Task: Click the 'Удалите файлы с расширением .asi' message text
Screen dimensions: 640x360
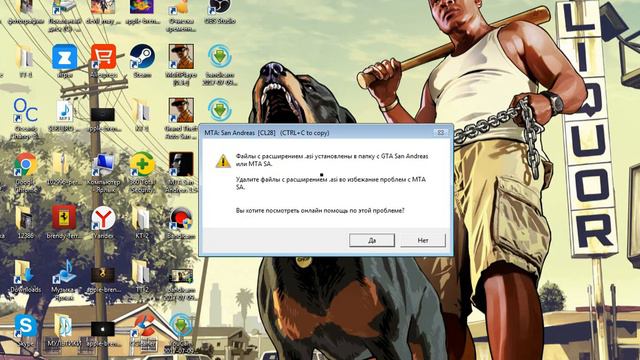Action: (x=331, y=183)
